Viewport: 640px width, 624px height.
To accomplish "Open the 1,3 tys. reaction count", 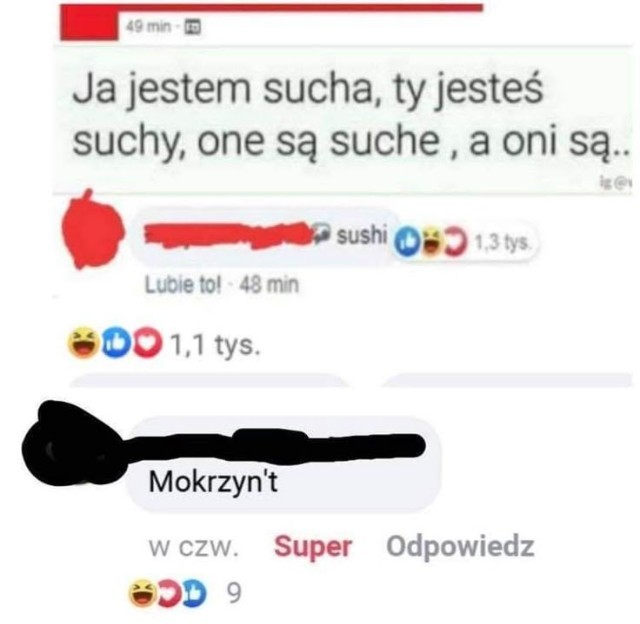I will click(503, 242).
